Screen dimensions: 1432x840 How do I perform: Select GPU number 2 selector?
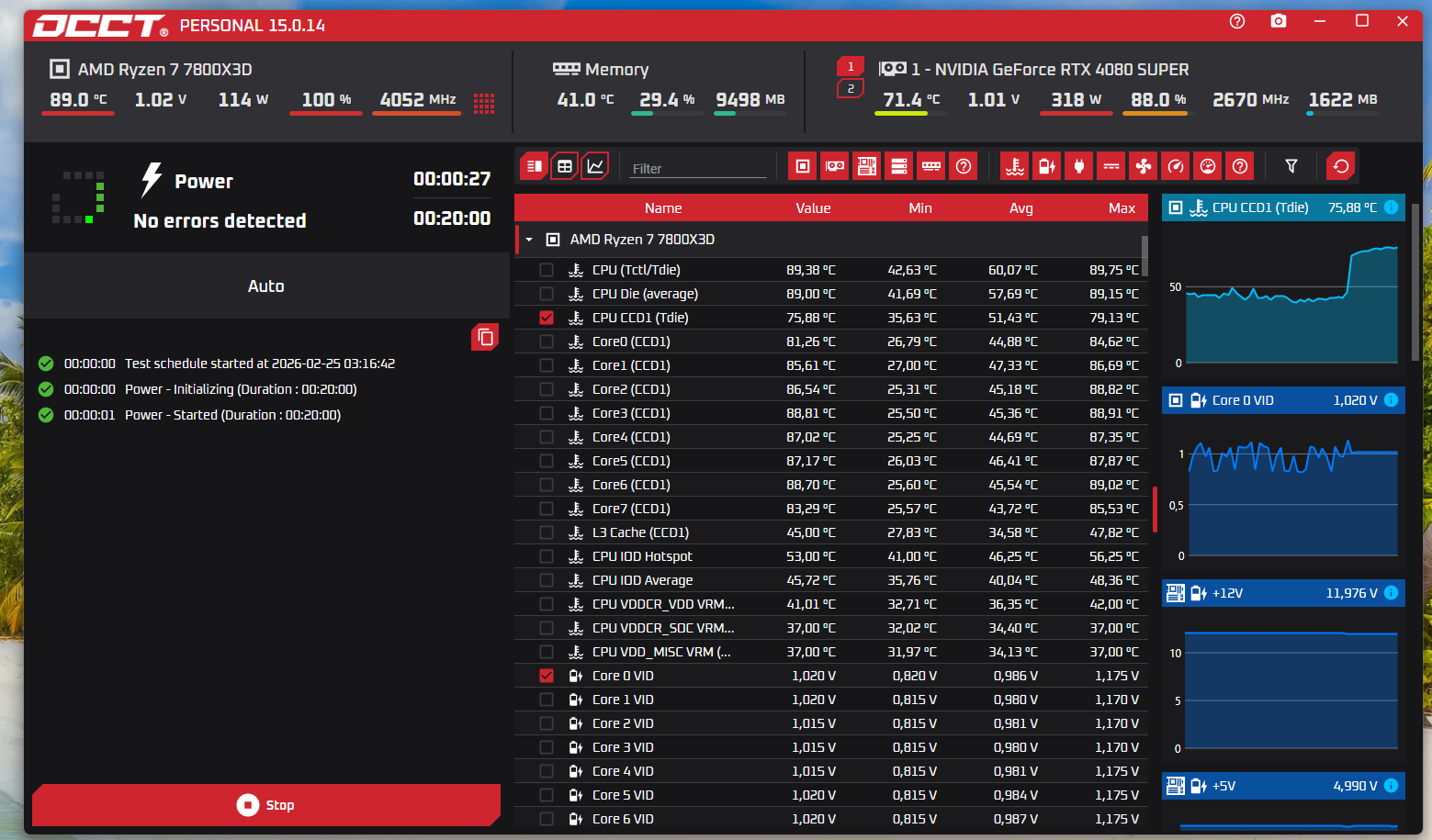850,89
